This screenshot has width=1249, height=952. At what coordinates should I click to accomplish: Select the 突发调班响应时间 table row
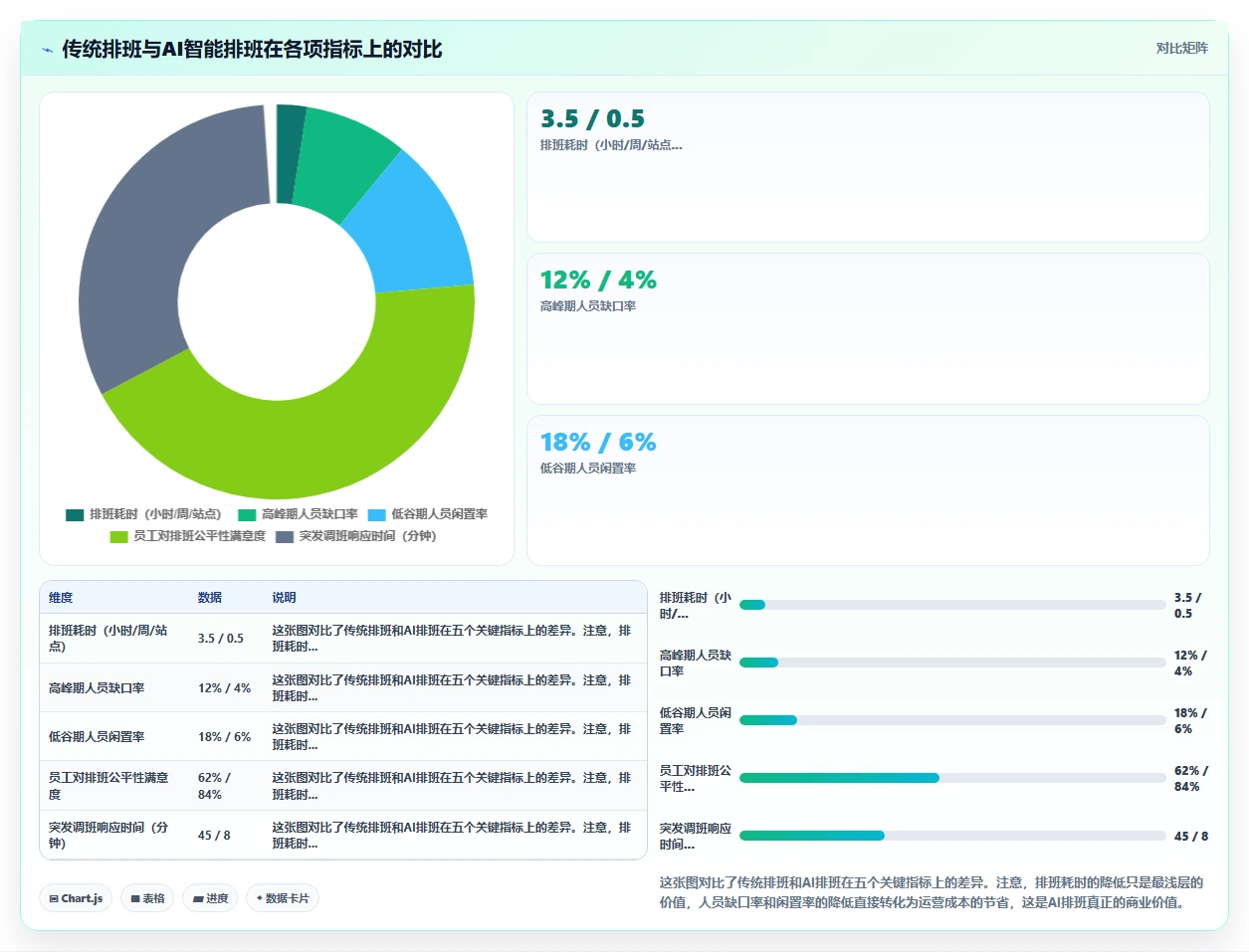(x=343, y=835)
